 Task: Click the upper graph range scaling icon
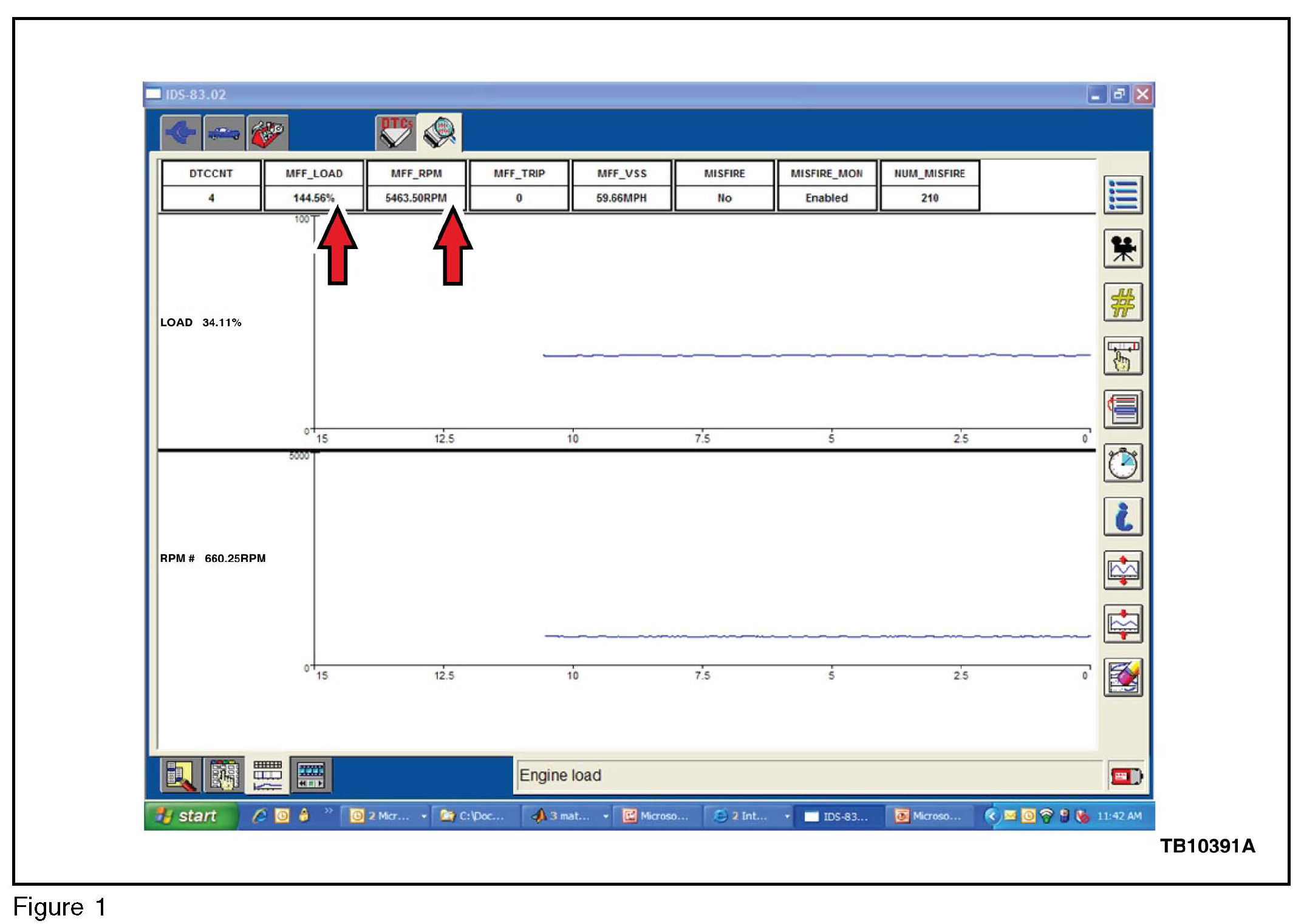coord(1122,570)
